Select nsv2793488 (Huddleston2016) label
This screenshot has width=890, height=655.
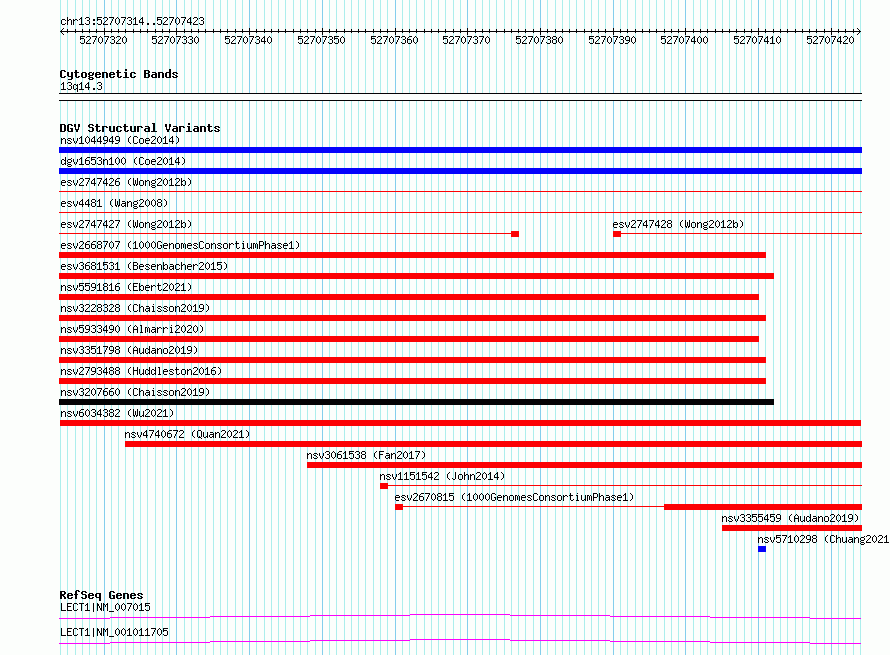pyautogui.click(x=141, y=371)
